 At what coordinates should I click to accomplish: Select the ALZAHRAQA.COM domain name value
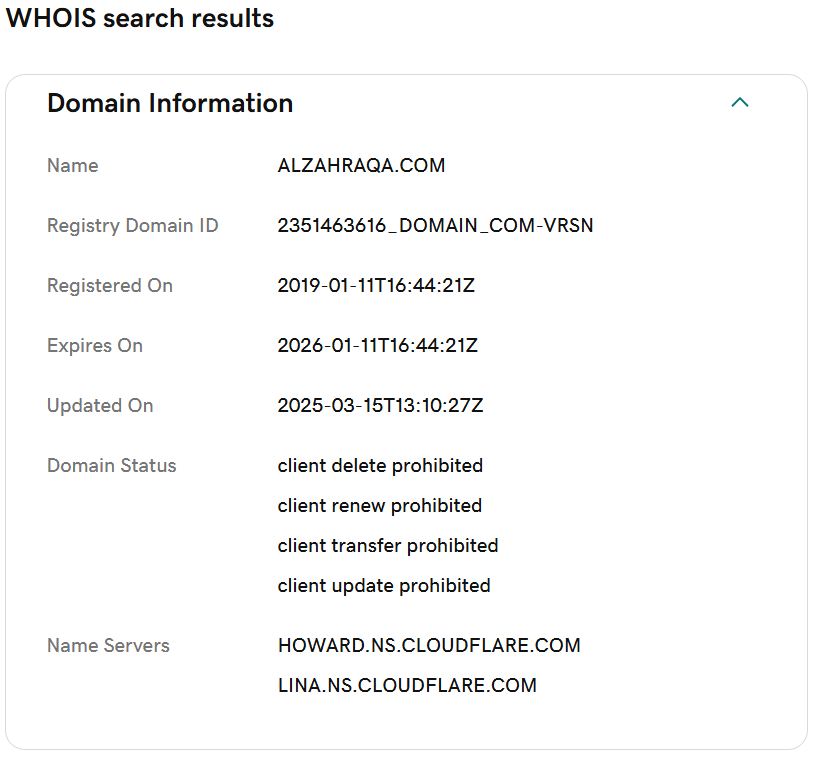pos(361,166)
